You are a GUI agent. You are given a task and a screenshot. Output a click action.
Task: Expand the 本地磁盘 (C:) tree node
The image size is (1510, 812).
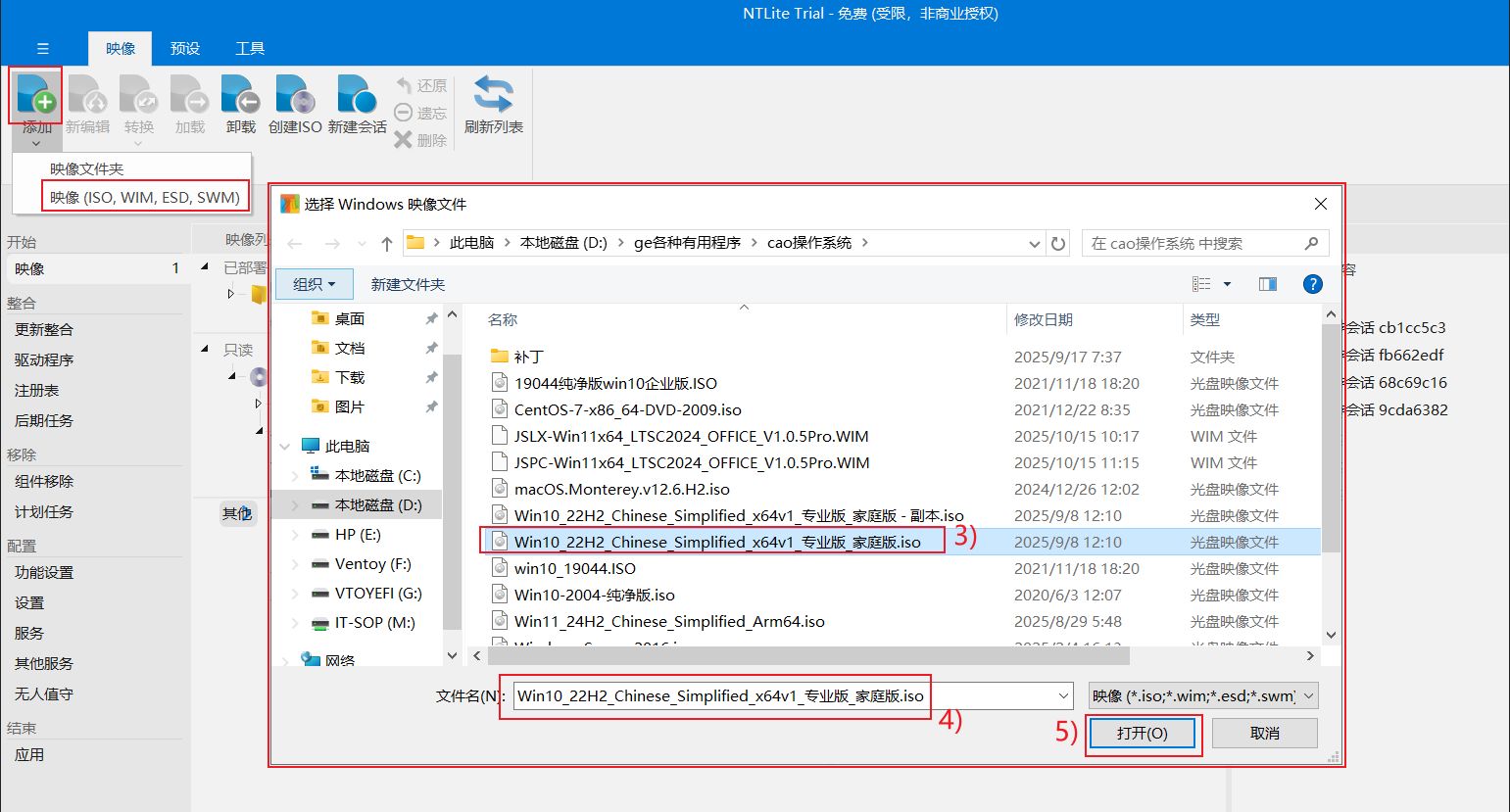pos(296,476)
